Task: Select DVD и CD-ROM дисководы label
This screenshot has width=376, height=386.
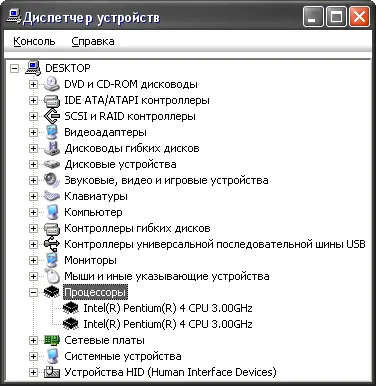Action: coord(131,84)
